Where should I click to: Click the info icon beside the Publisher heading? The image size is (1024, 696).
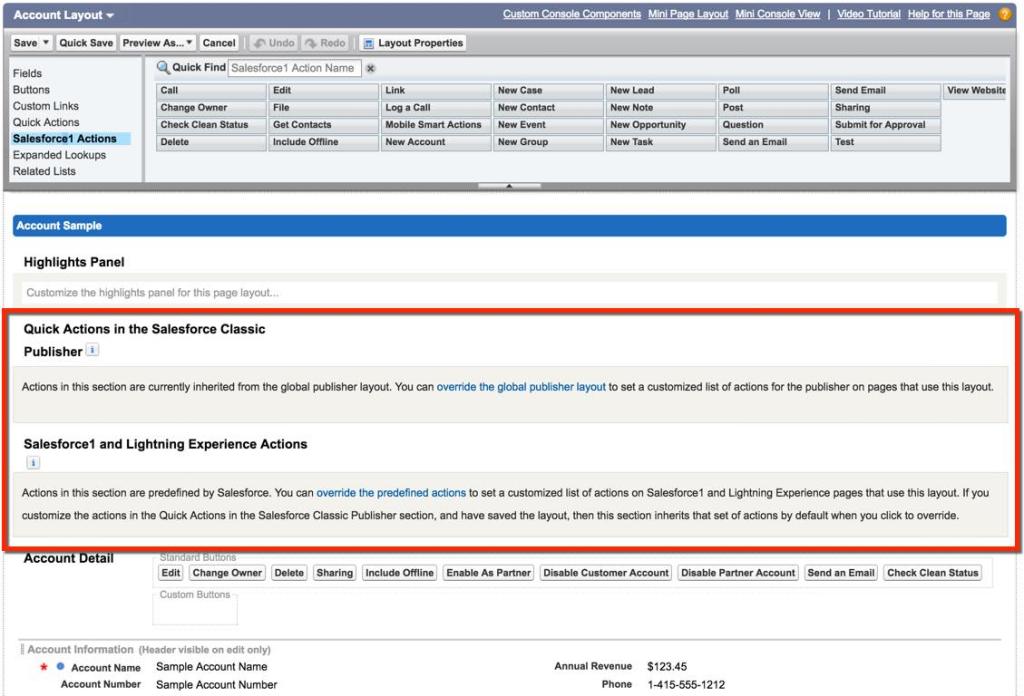93,351
